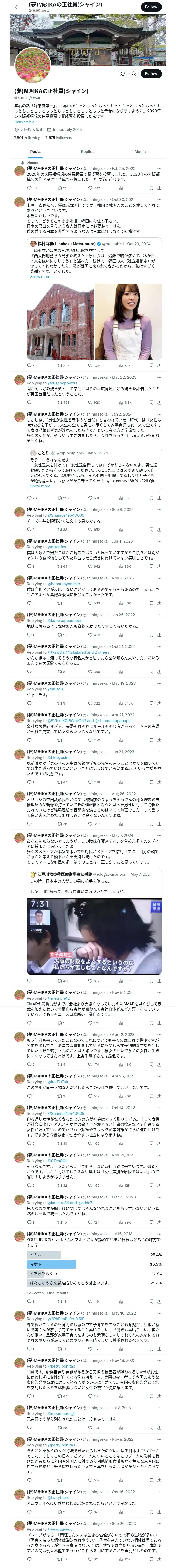Click the Translate bio link
Screen dimensions: 176x1568
point(24,122)
